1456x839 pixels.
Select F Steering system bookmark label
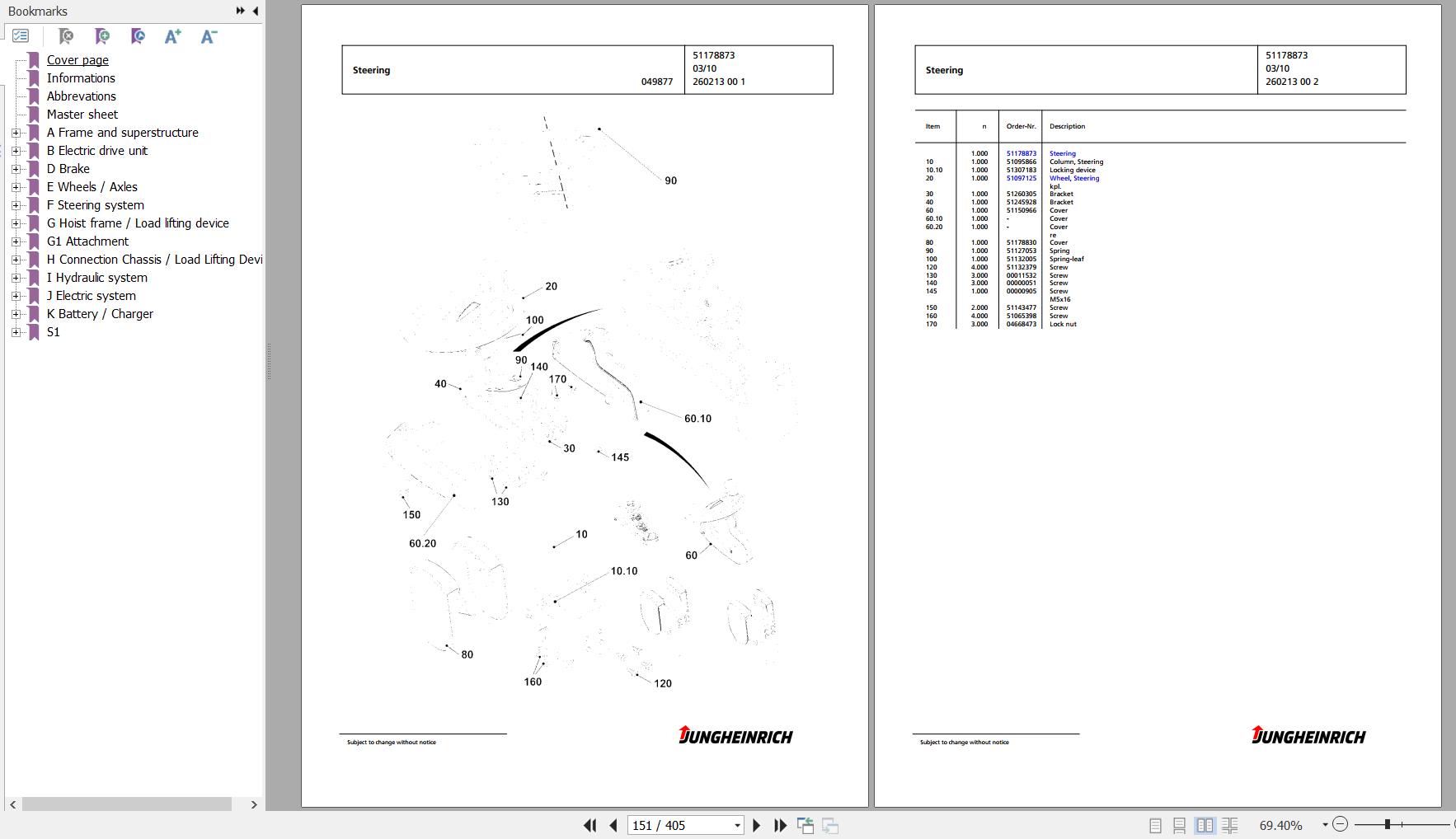coord(95,205)
